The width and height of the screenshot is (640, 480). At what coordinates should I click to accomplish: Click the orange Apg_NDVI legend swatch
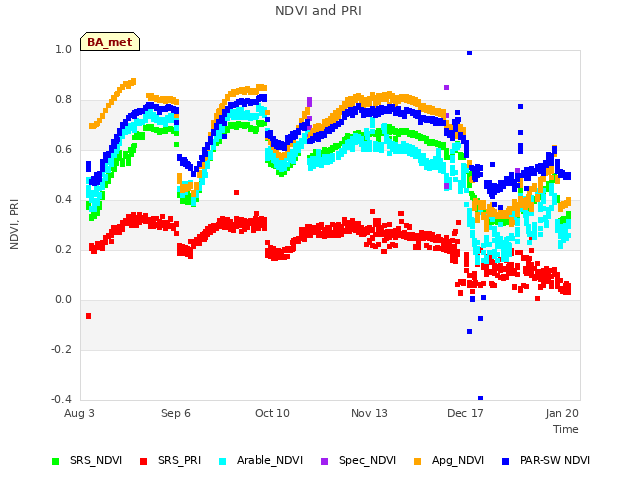(417, 461)
